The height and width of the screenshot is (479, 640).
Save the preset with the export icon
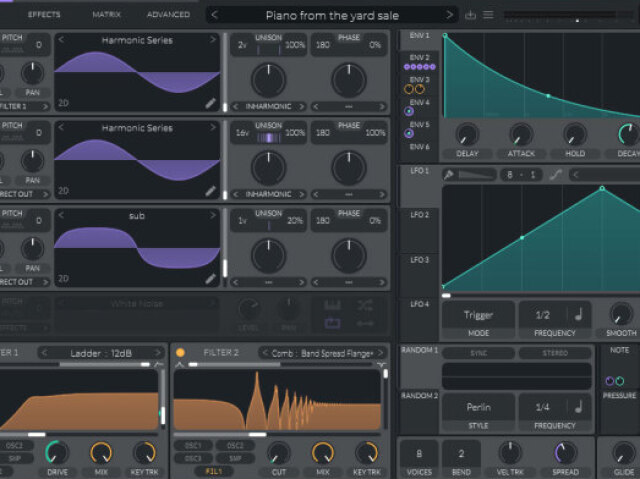(470, 15)
